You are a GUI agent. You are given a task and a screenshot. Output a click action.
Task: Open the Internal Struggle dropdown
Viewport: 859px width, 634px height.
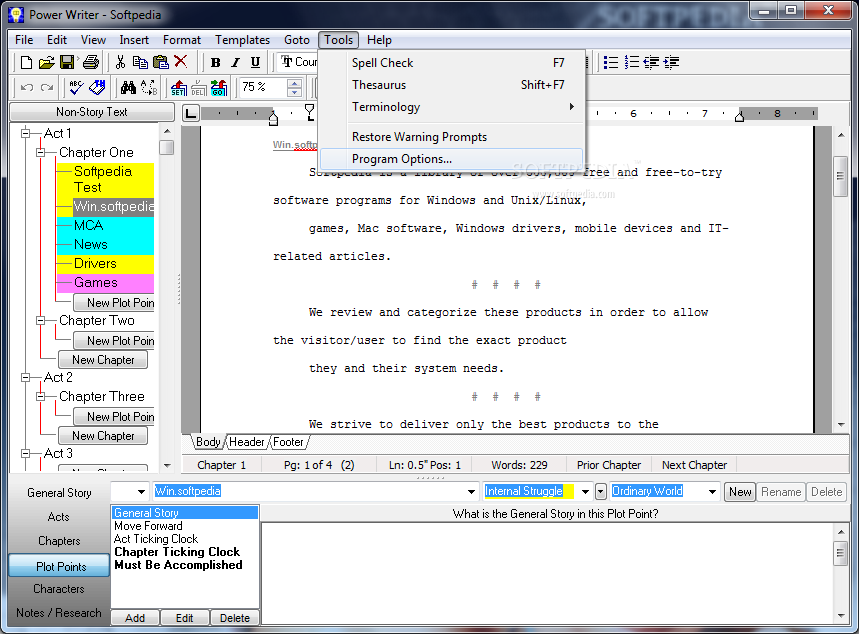(585, 492)
